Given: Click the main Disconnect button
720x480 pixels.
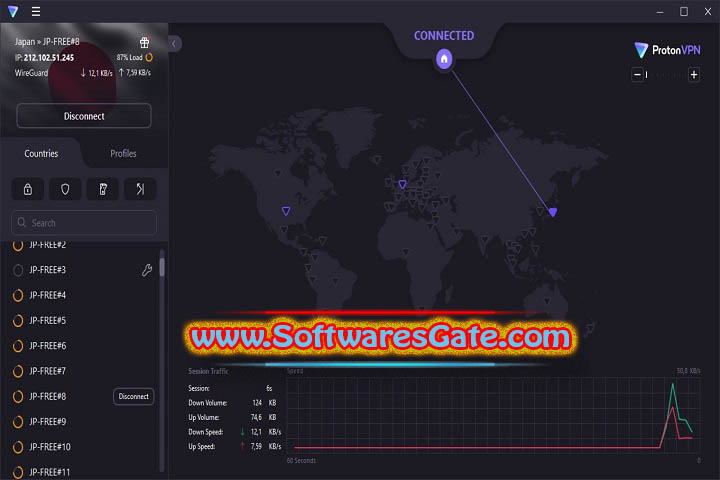Looking at the screenshot, I should [84, 116].
